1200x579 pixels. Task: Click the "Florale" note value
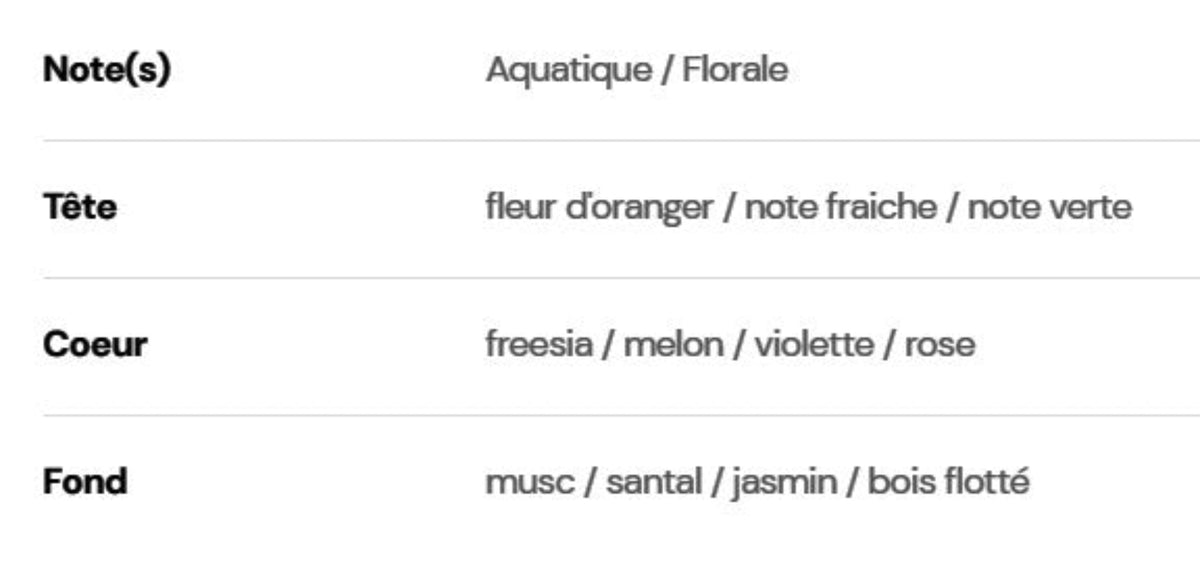(735, 70)
